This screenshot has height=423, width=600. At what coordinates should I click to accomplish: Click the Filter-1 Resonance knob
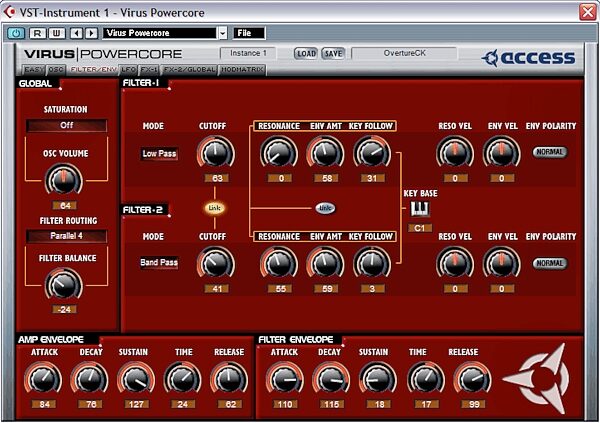[279, 153]
